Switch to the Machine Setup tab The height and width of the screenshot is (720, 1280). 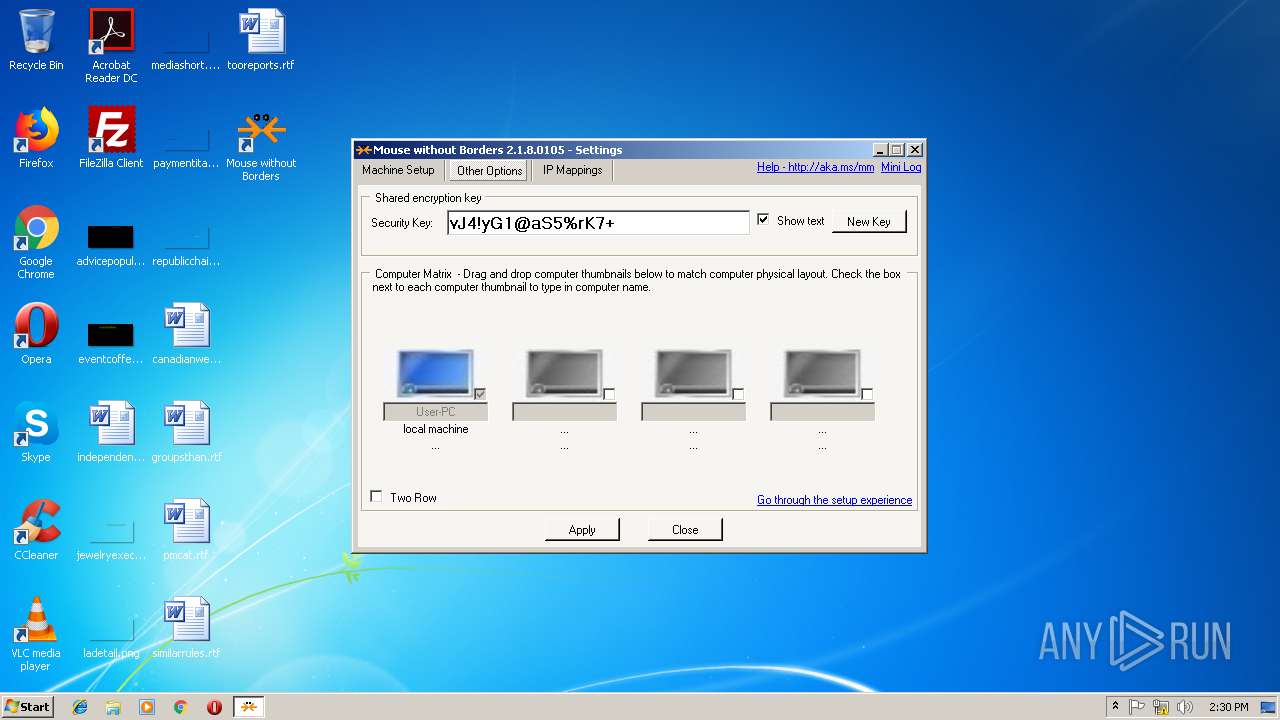click(x=398, y=170)
